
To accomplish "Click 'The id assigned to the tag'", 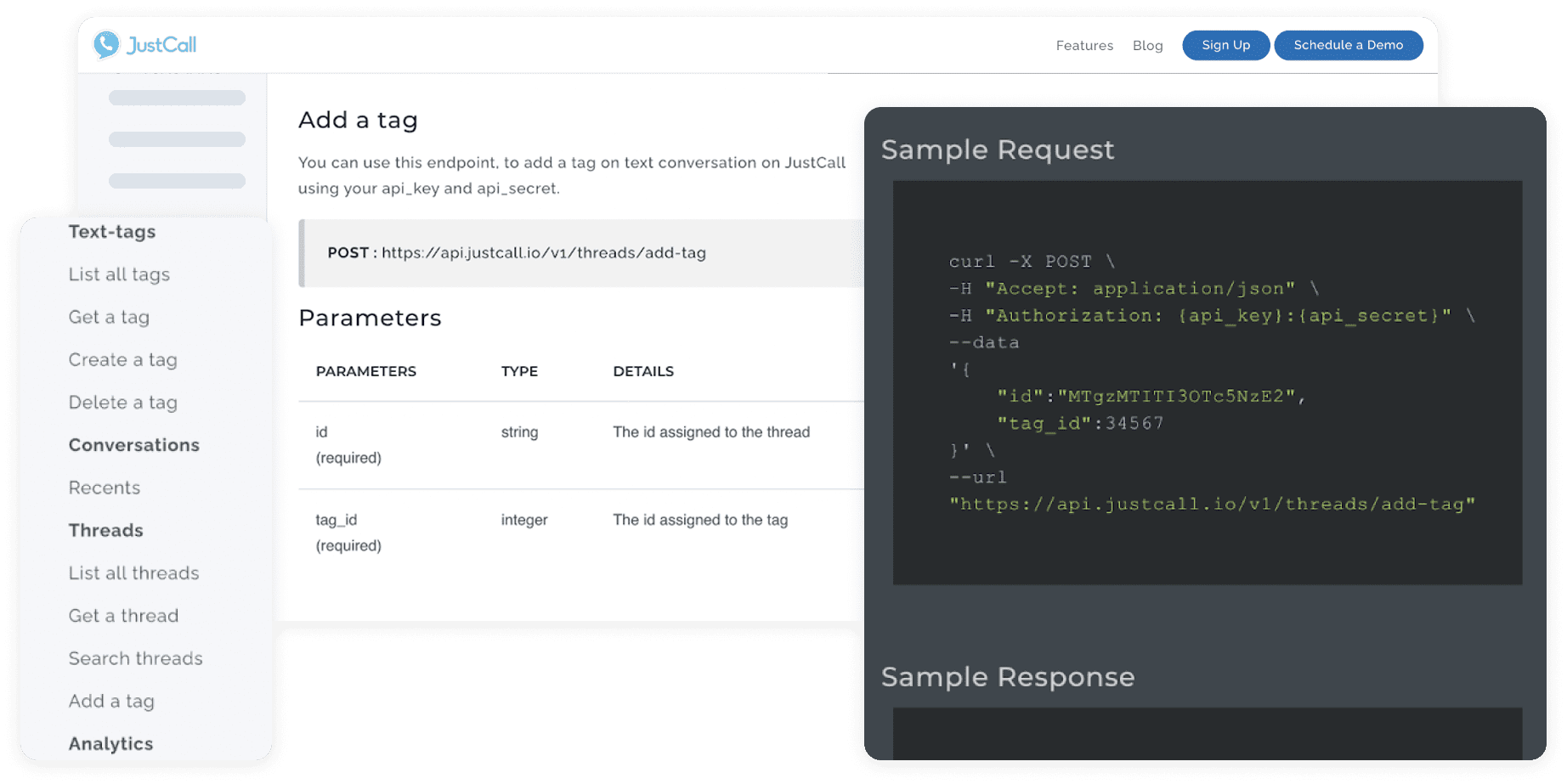I will tap(700, 520).
